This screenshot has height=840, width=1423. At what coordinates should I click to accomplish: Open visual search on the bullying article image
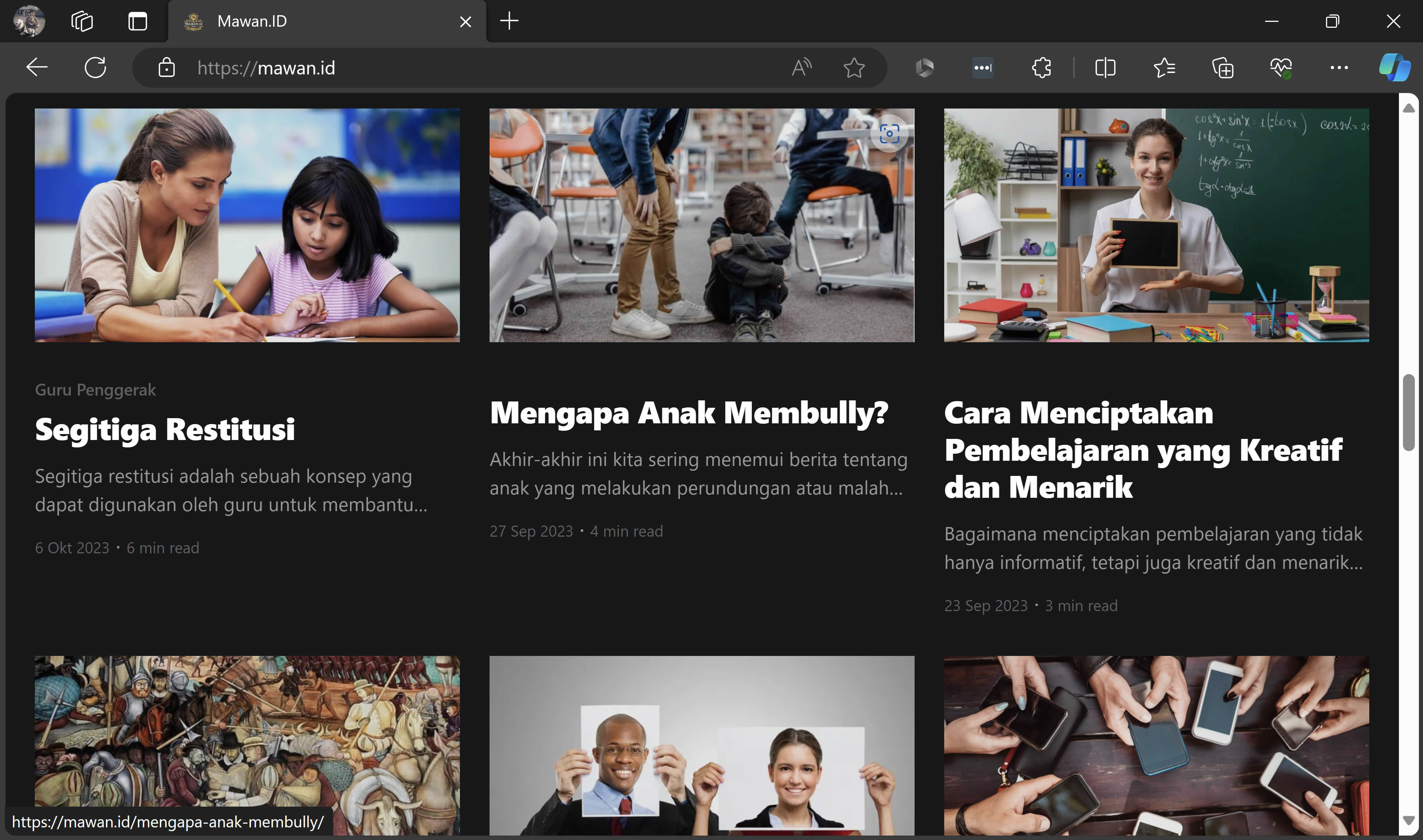click(x=890, y=134)
